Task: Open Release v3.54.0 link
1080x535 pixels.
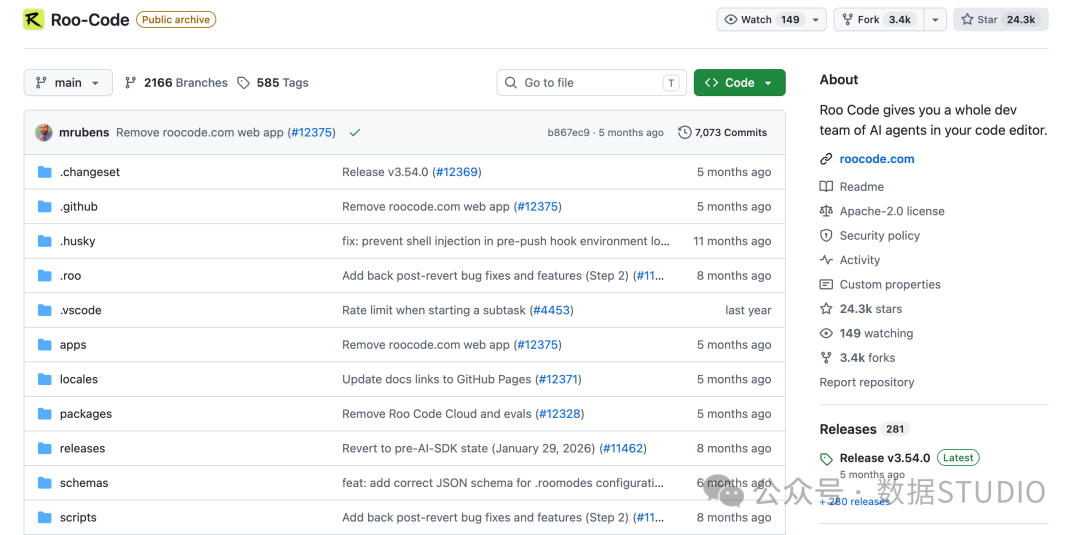Action: coord(884,458)
